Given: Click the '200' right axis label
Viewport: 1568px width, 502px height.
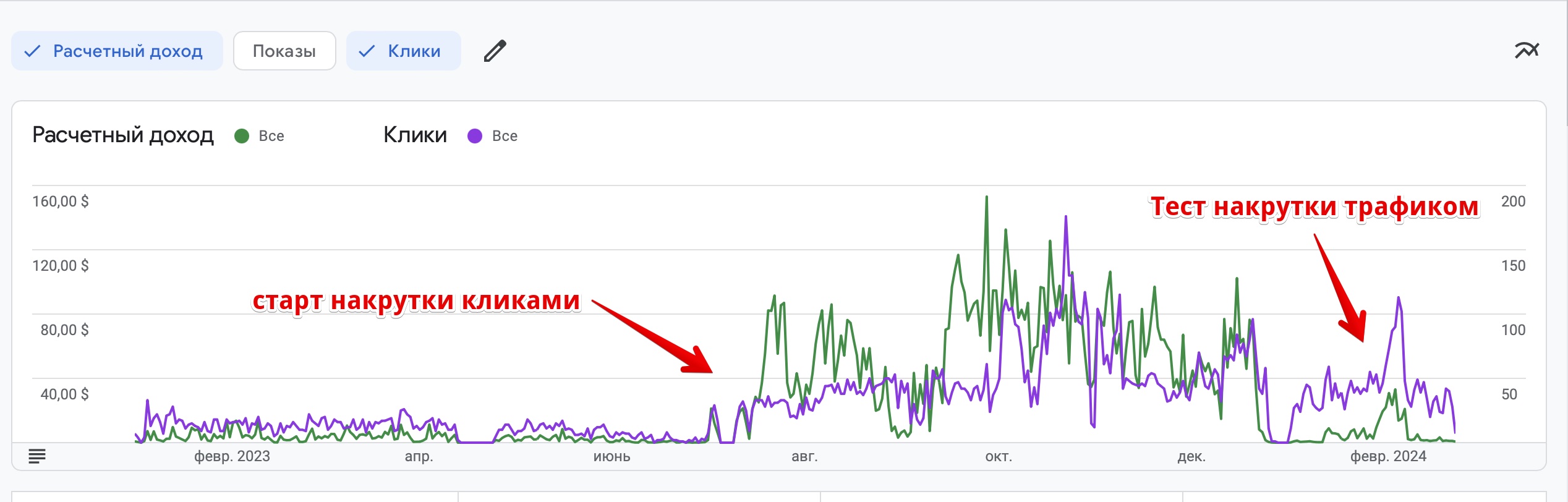Looking at the screenshot, I should pyautogui.click(x=1513, y=202).
